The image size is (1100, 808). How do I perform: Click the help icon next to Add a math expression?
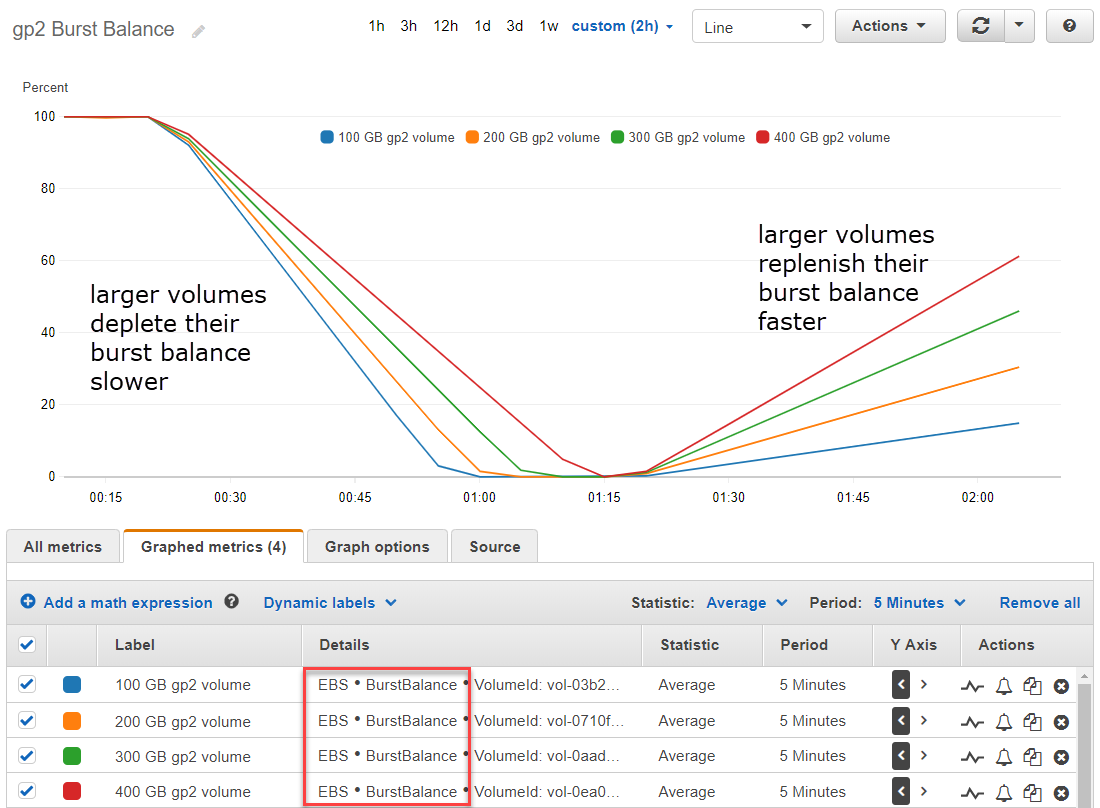tap(232, 602)
